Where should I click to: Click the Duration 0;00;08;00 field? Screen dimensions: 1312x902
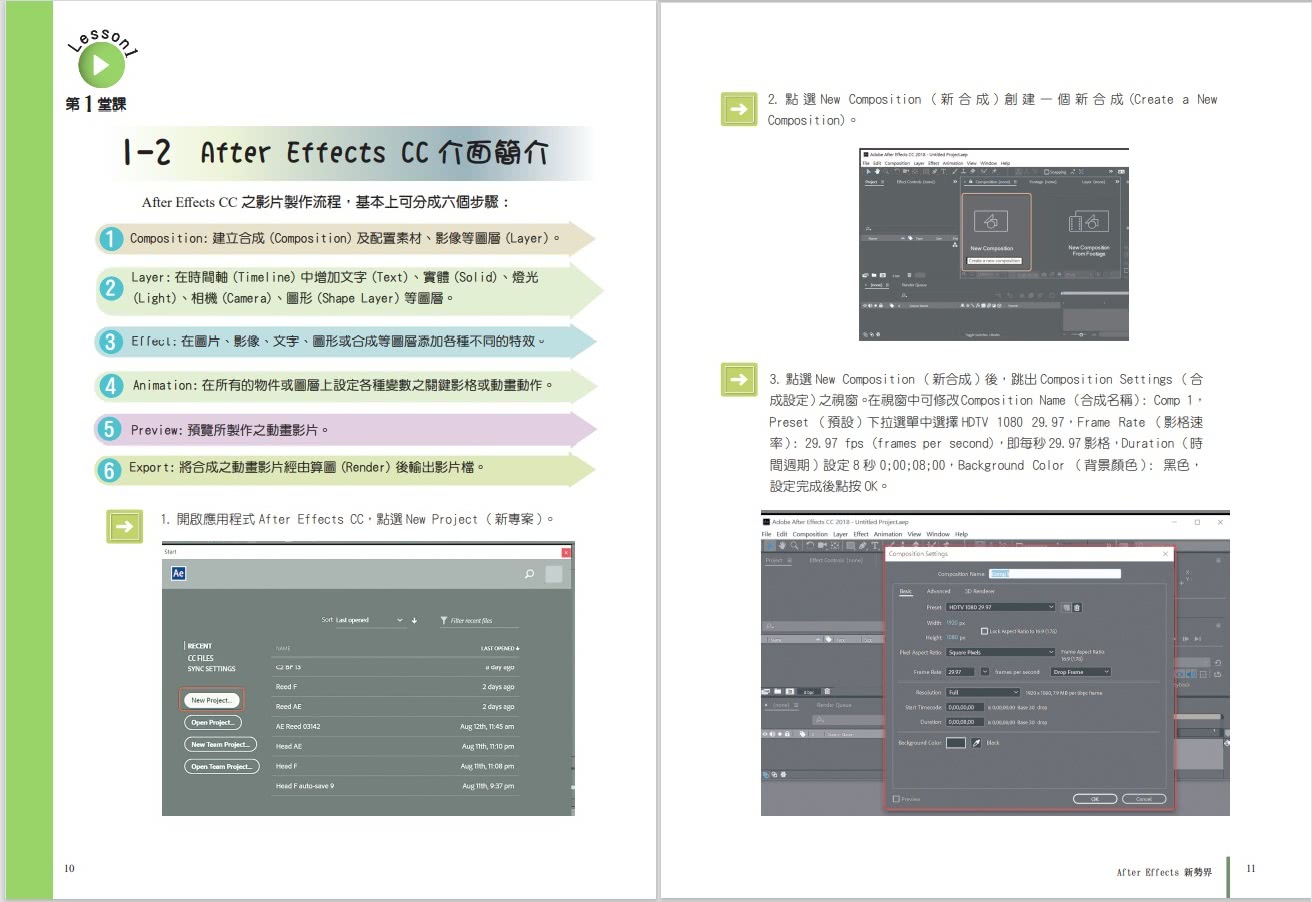coord(965,722)
